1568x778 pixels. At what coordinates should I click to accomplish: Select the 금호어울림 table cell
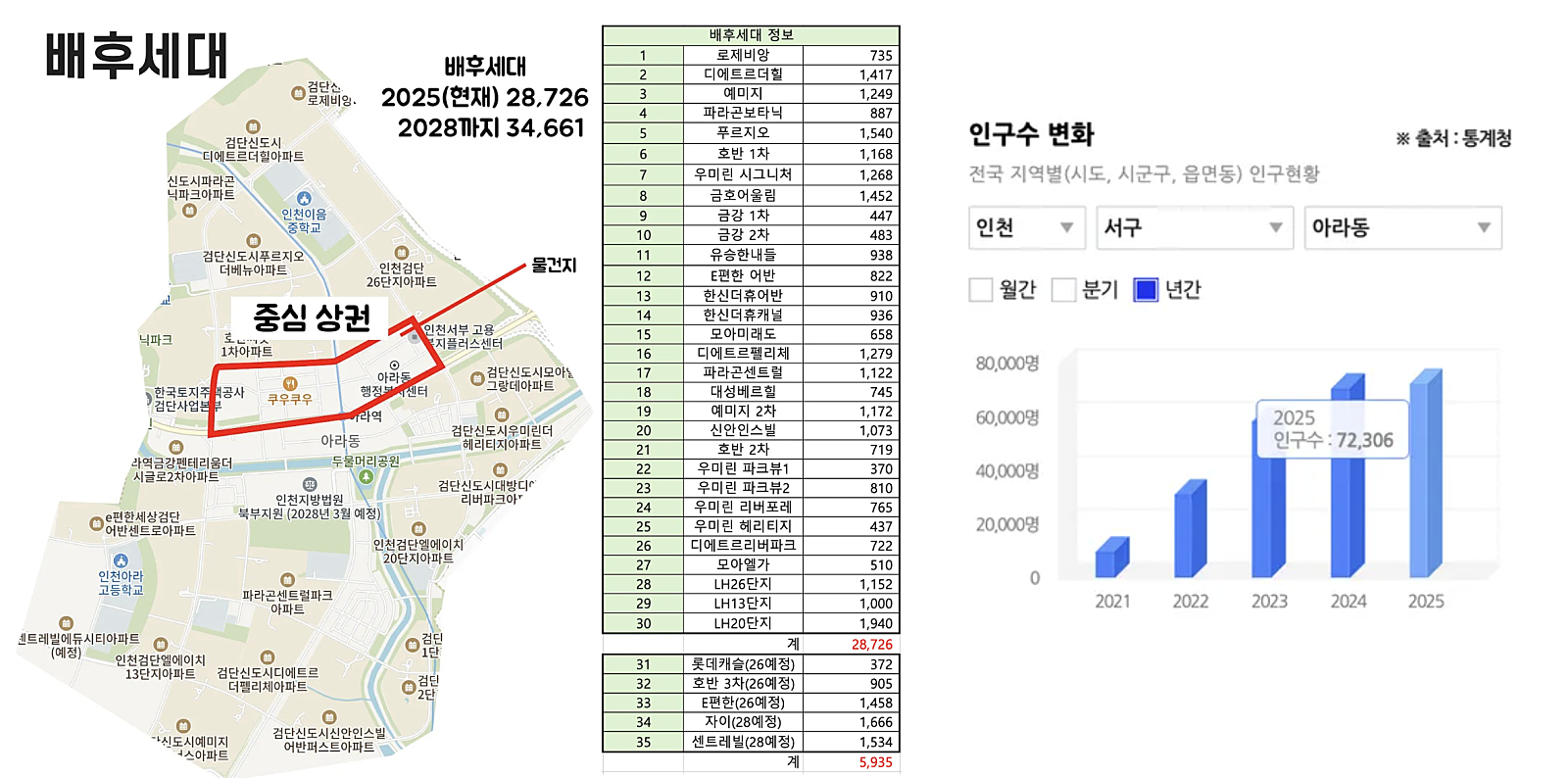pyautogui.click(x=743, y=195)
